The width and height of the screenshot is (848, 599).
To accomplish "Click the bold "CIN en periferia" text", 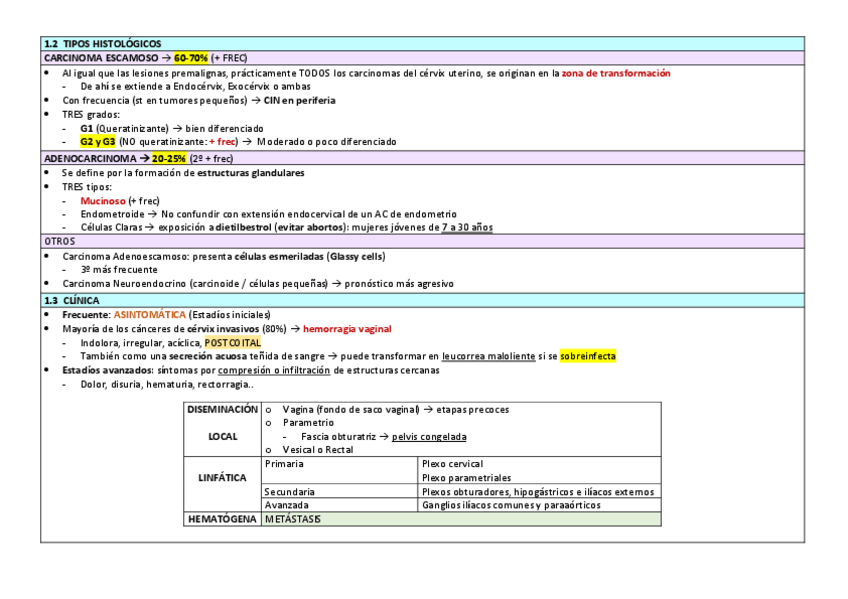I will click(x=300, y=100).
